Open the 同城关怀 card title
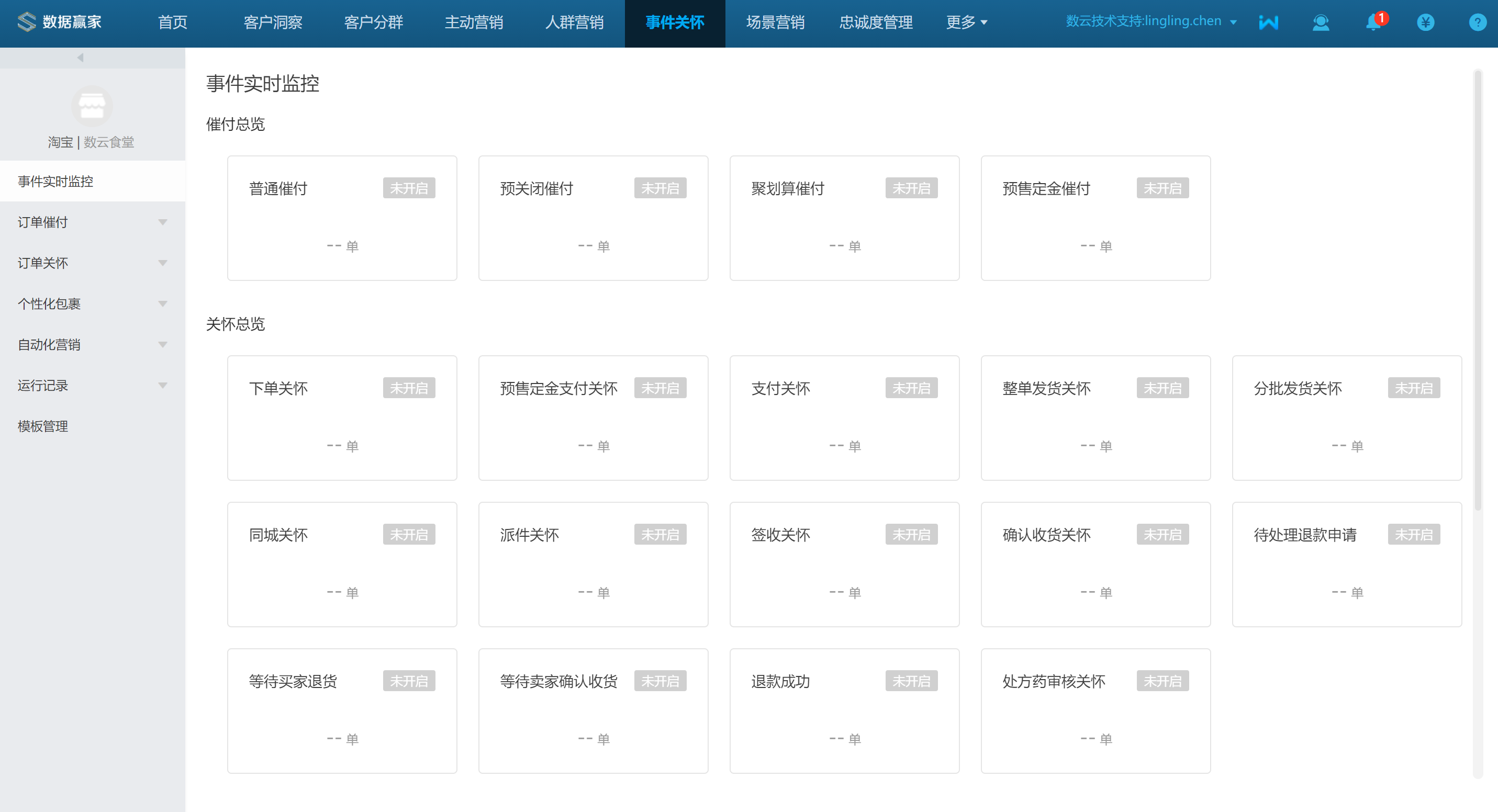1498x812 pixels. click(278, 535)
